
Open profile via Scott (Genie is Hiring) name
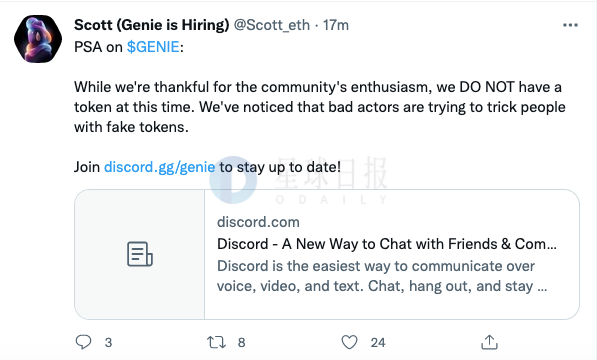[x=152, y=25]
